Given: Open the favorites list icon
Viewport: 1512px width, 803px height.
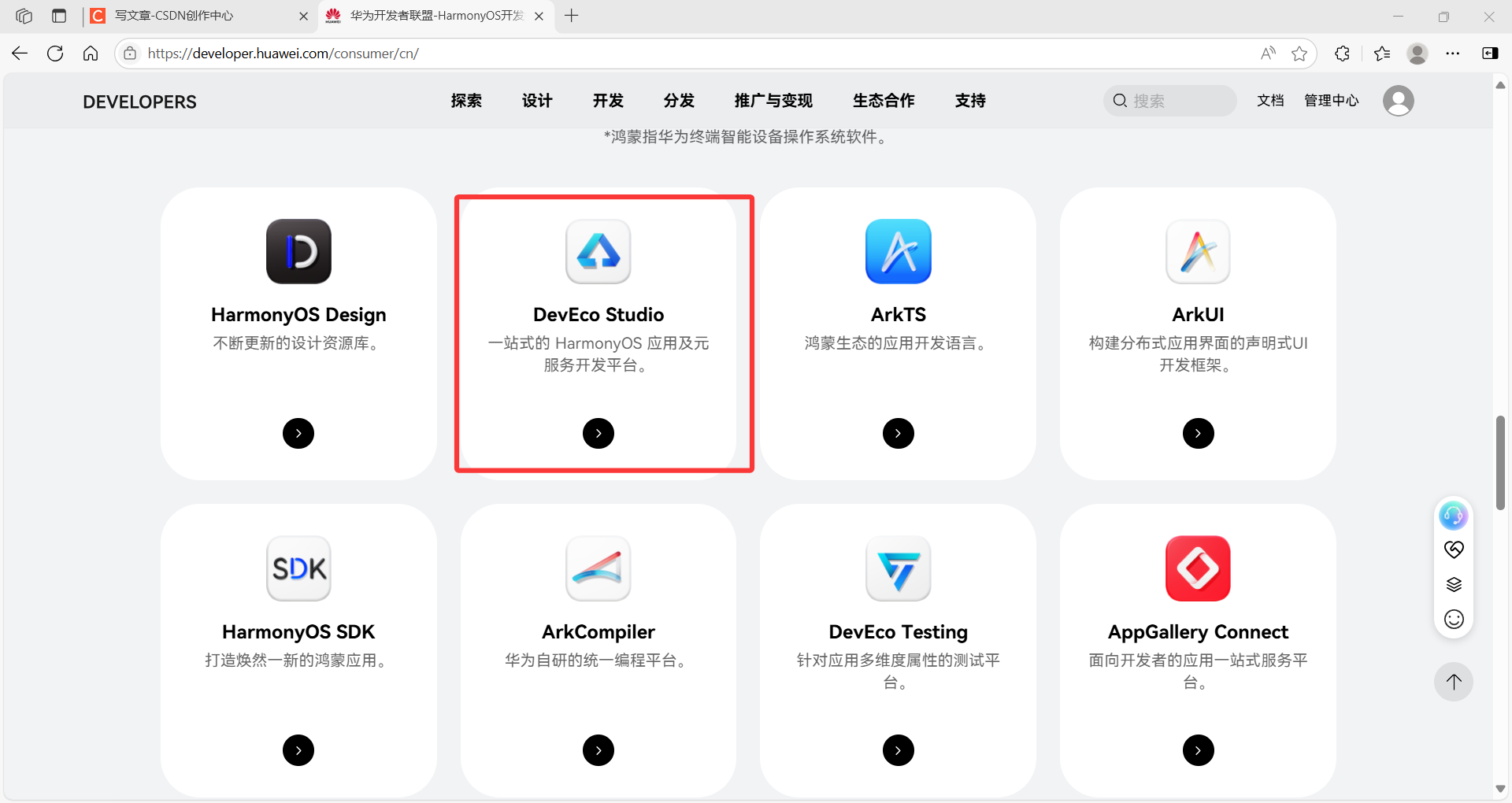Looking at the screenshot, I should coord(1382,54).
